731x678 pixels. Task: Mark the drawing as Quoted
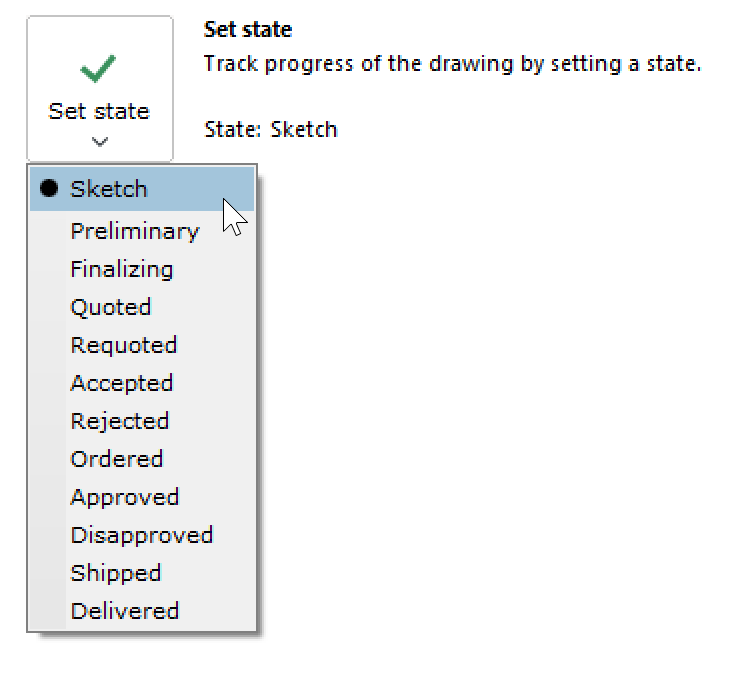pyautogui.click(x=110, y=307)
